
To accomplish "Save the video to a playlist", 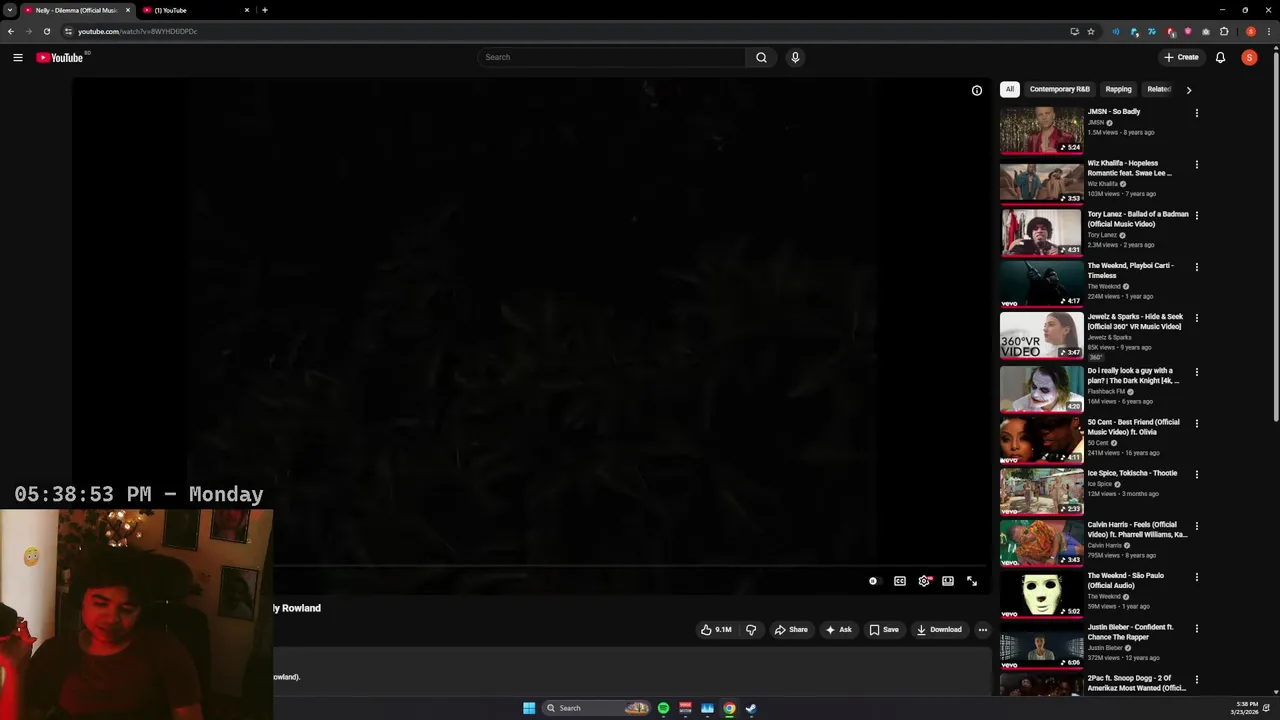I will [x=884, y=630].
